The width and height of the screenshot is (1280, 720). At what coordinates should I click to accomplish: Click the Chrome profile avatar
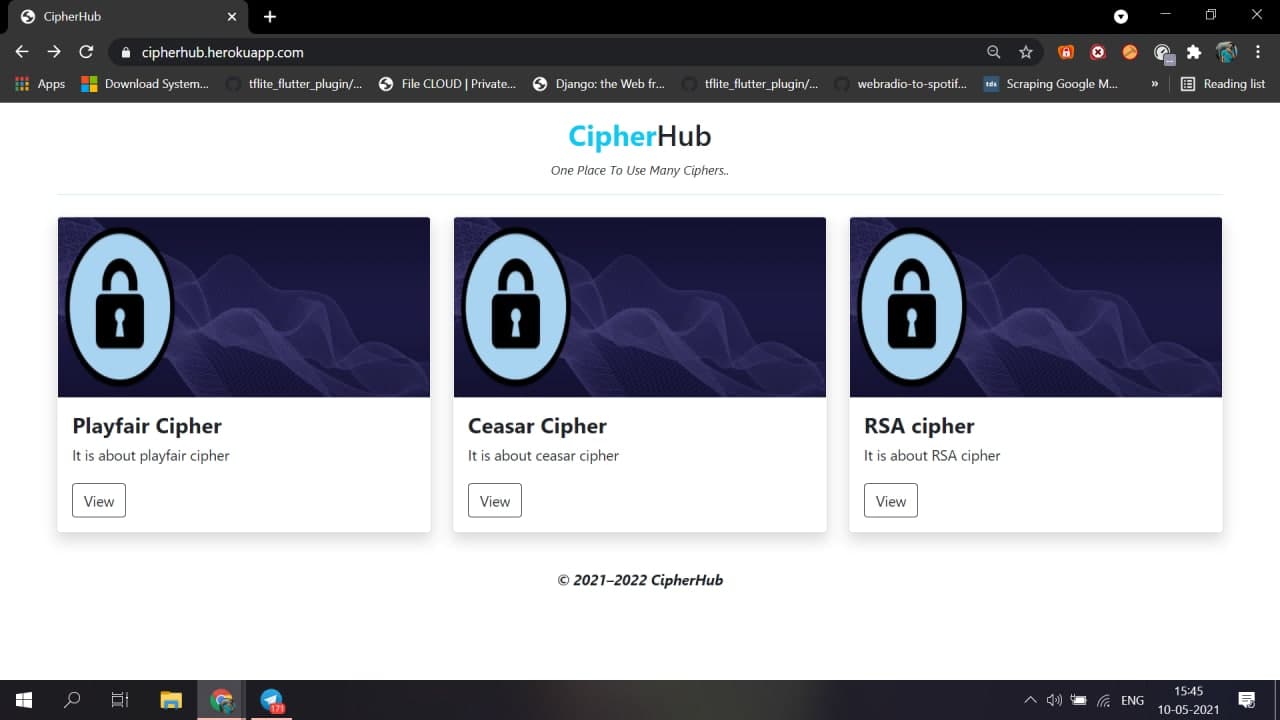(1227, 51)
